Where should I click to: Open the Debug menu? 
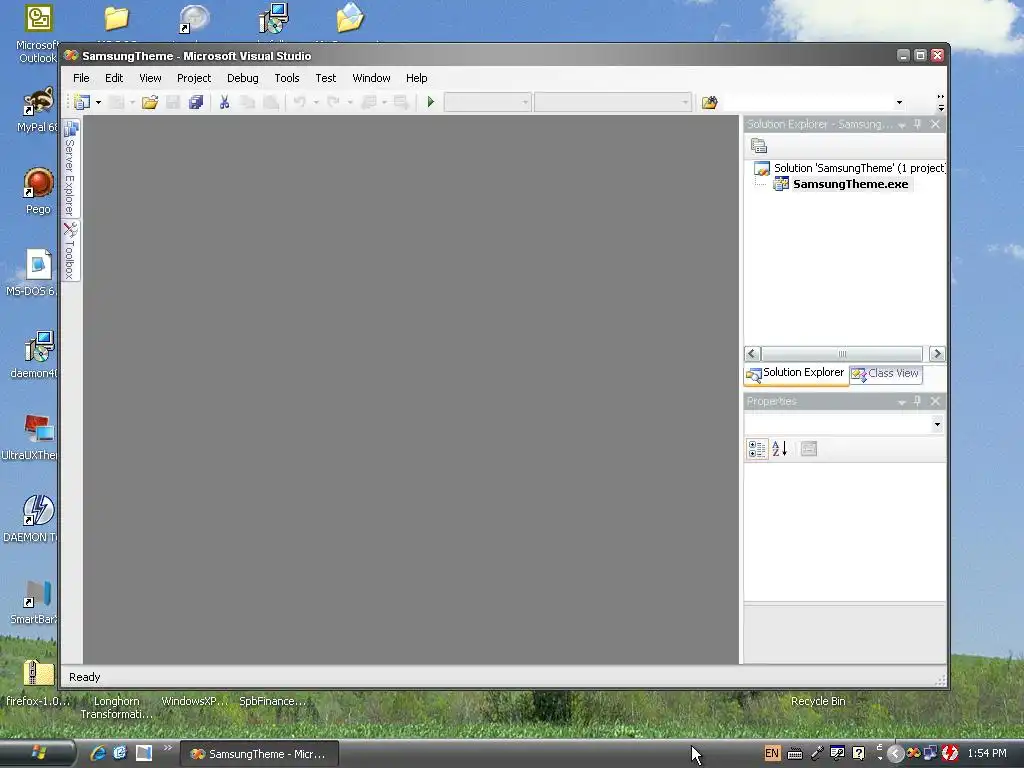243,78
